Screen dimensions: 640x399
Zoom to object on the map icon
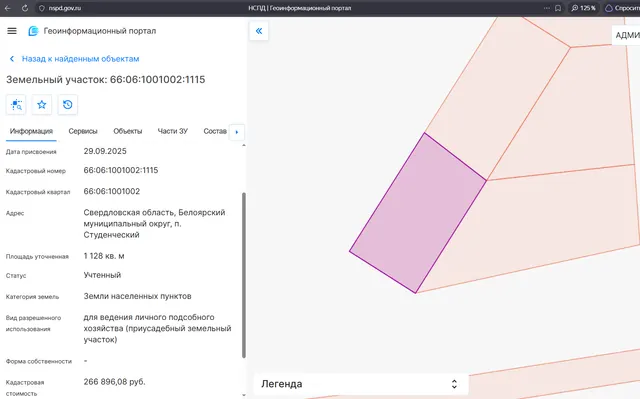click(x=16, y=105)
